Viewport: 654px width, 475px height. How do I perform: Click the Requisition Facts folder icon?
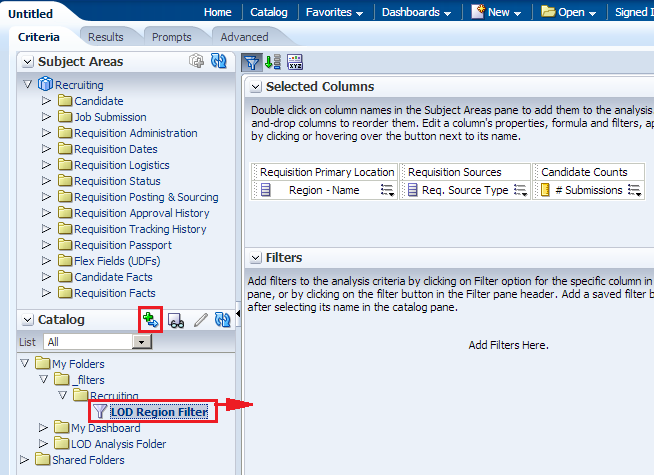(65, 292)
